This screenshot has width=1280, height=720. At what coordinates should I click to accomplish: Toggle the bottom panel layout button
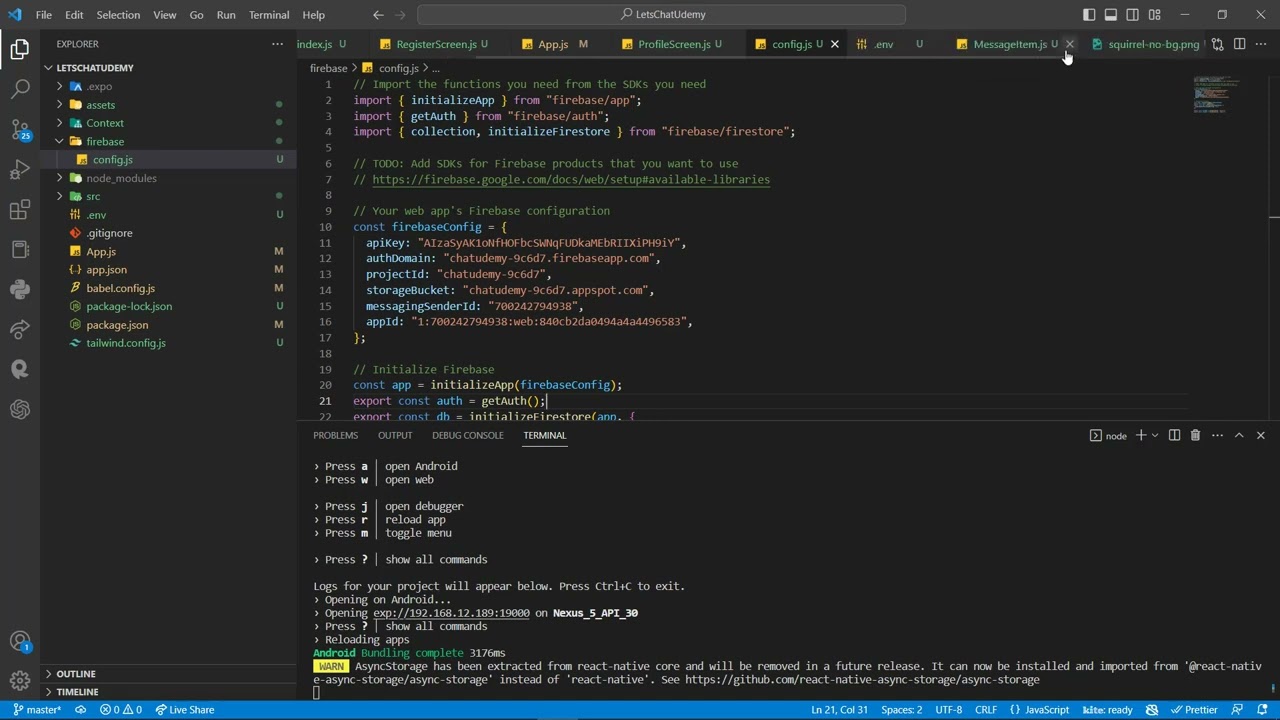(1111, 15)
